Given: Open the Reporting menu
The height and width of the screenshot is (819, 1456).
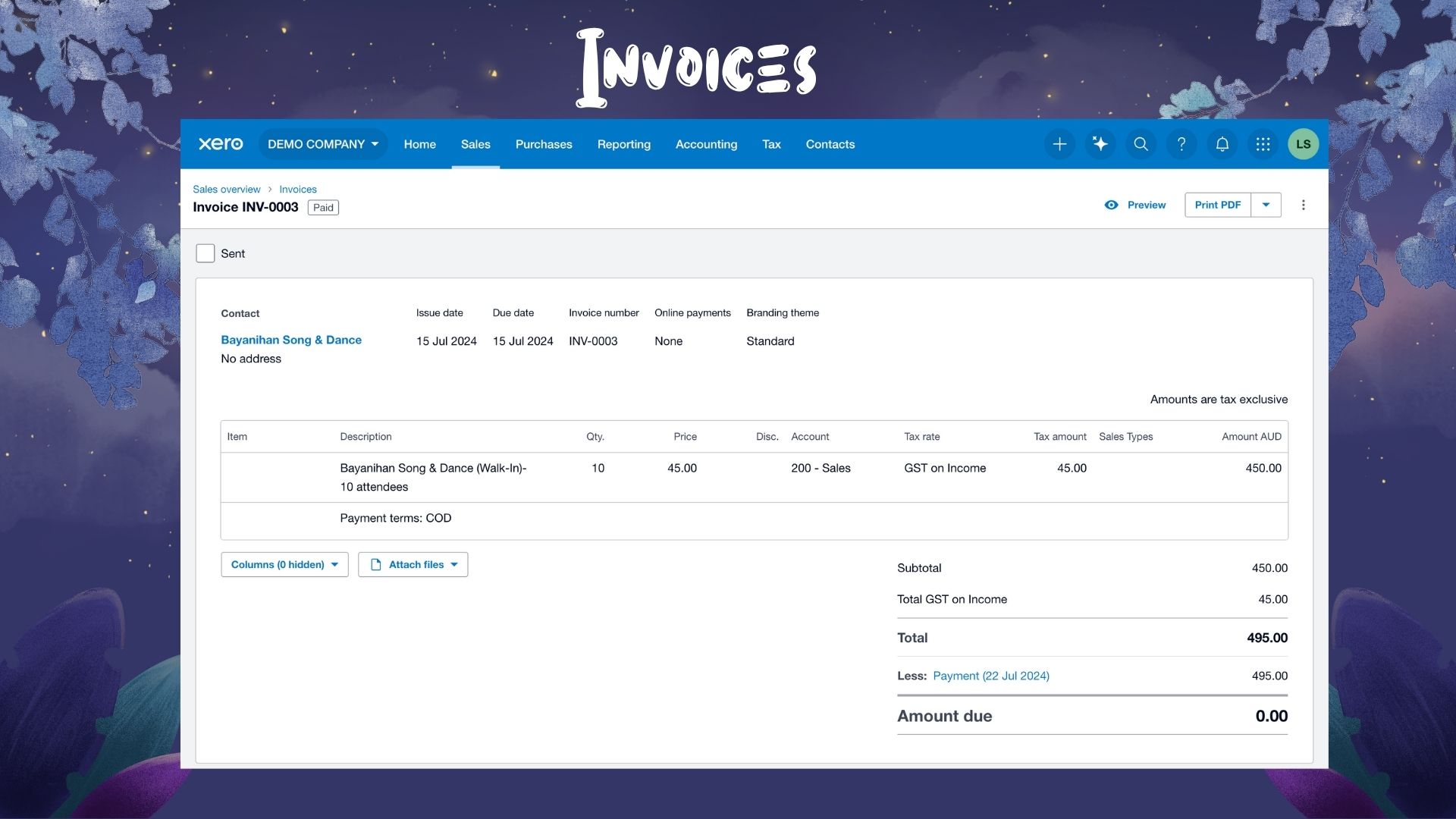Looking at the screenshot, I should [623, 144].
